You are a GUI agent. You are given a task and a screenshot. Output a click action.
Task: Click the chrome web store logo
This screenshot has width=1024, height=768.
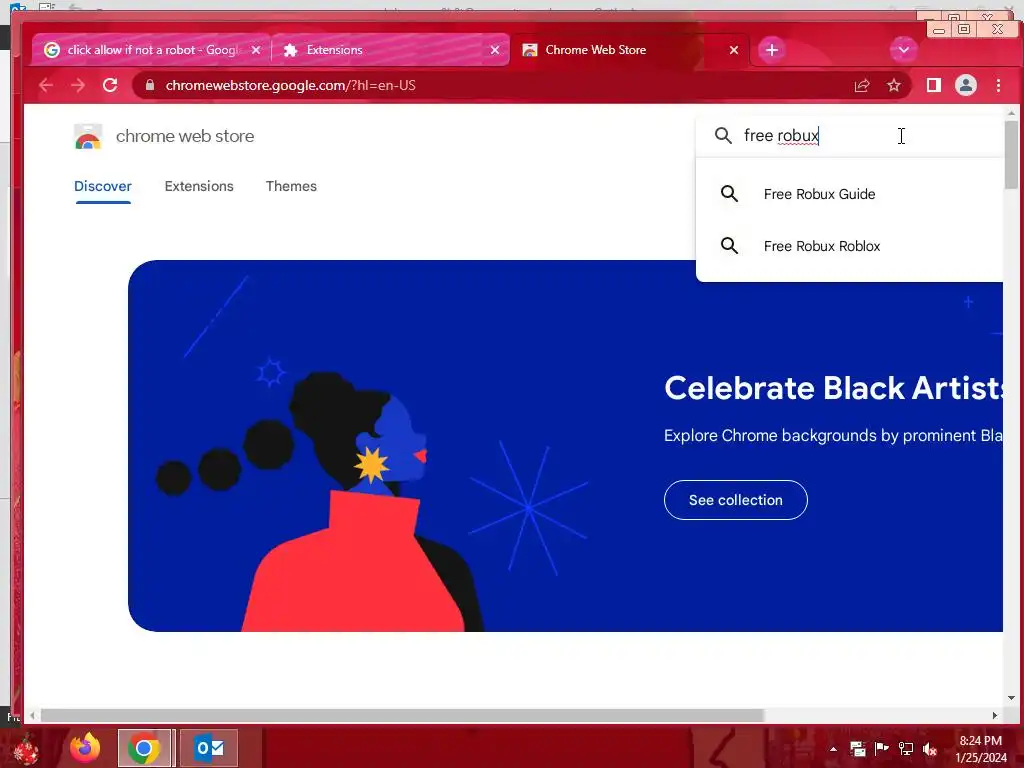tap(88, 136)
